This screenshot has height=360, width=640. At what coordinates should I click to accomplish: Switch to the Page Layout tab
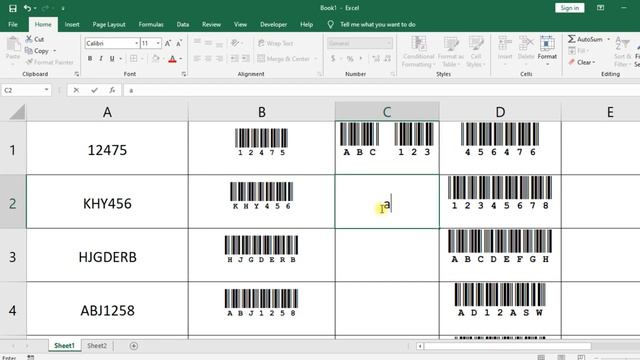(109, 24)
